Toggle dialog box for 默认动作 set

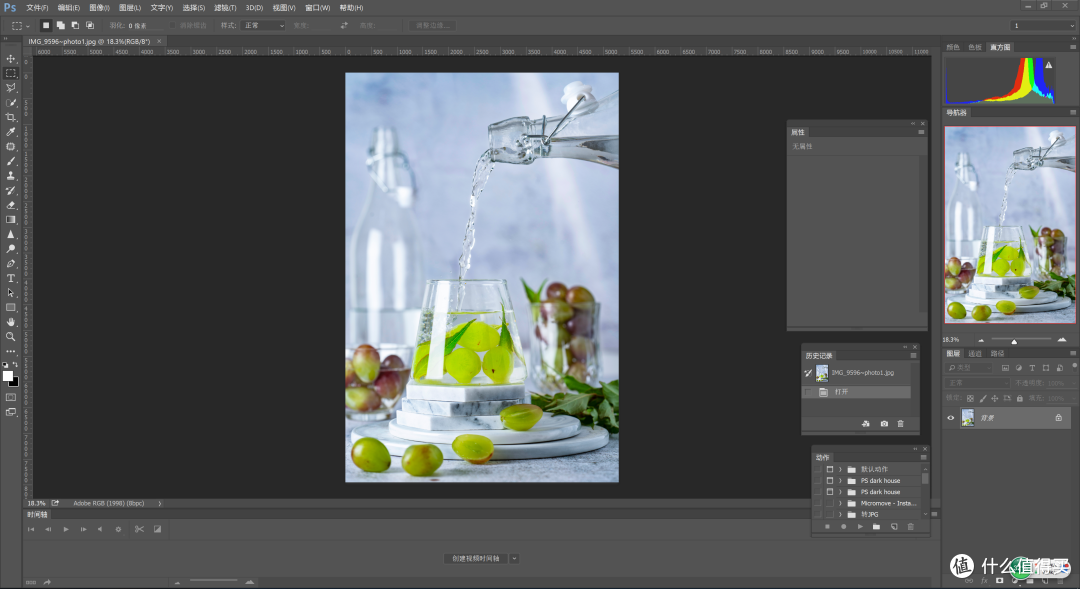829,469
